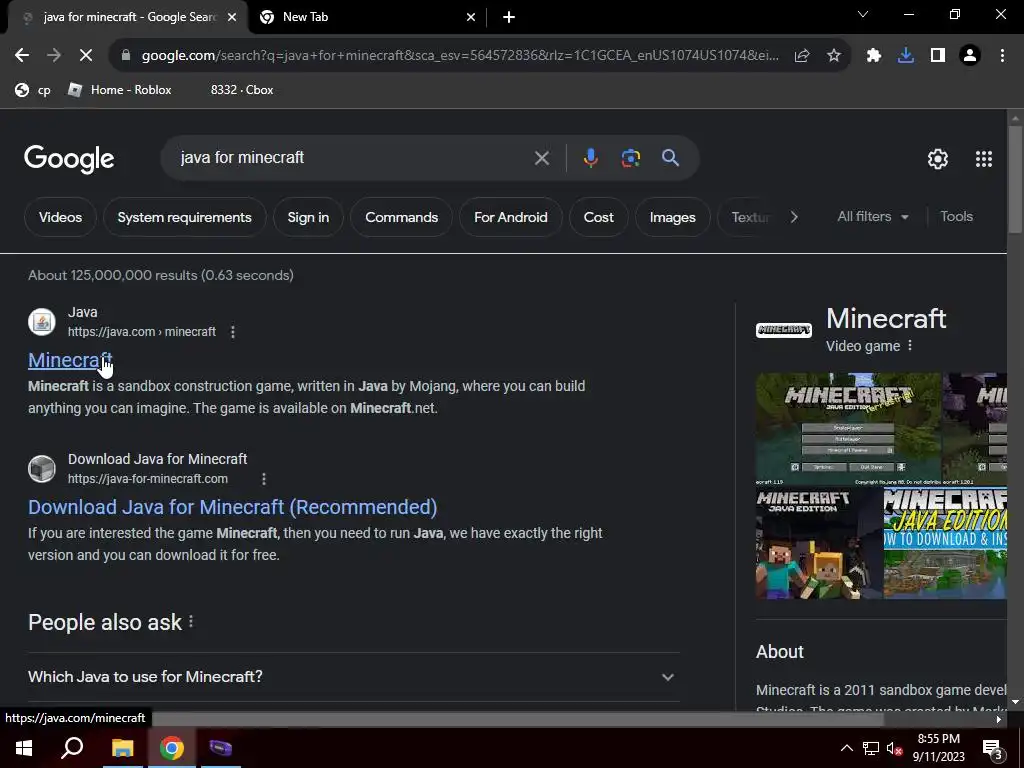1024x768 pixels.
Task: Select the java for minecraft search tab
Action: click(128, 17)
